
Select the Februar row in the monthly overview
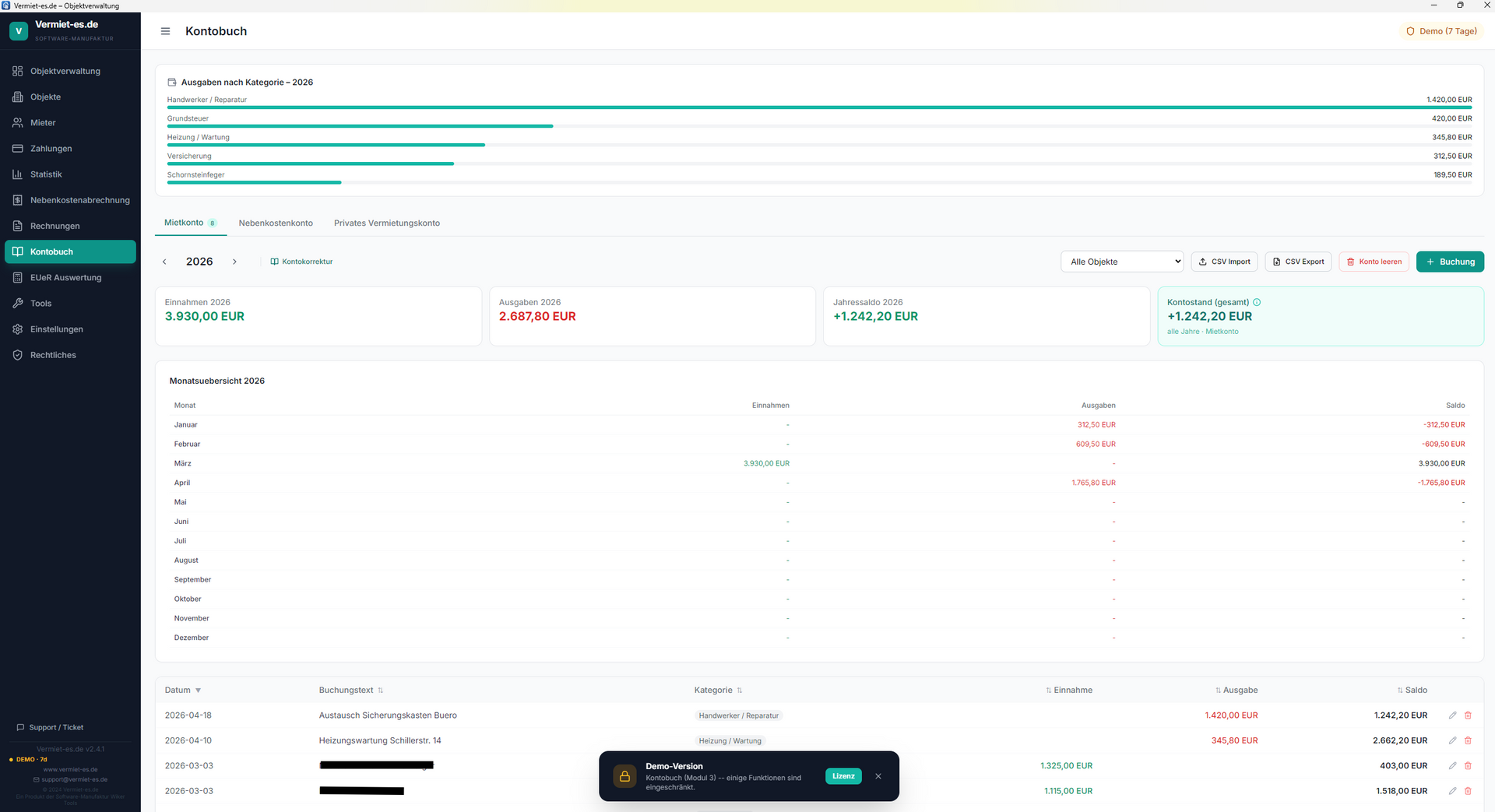(819, 444)
